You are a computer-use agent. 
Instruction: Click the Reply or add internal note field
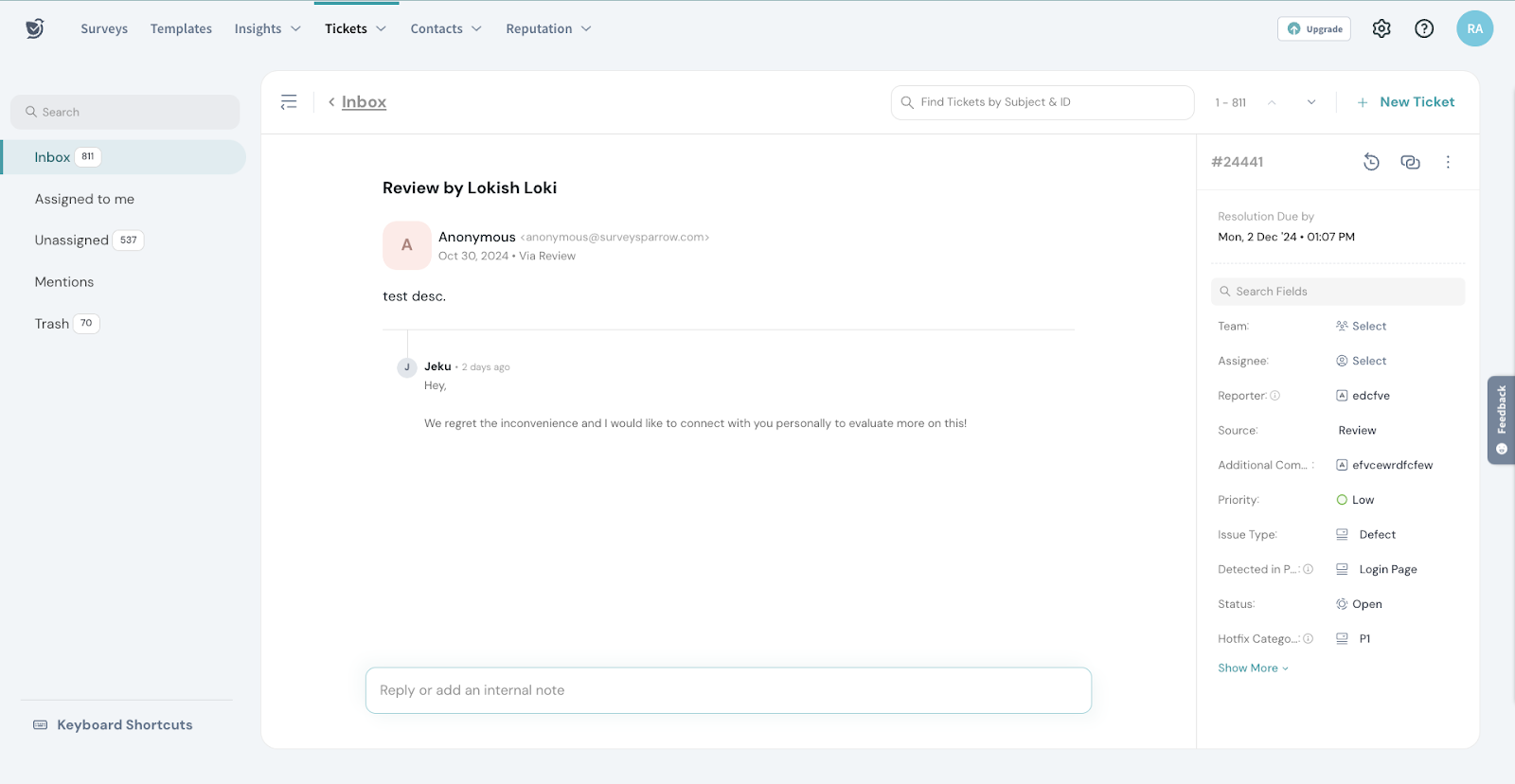[727, 690]
